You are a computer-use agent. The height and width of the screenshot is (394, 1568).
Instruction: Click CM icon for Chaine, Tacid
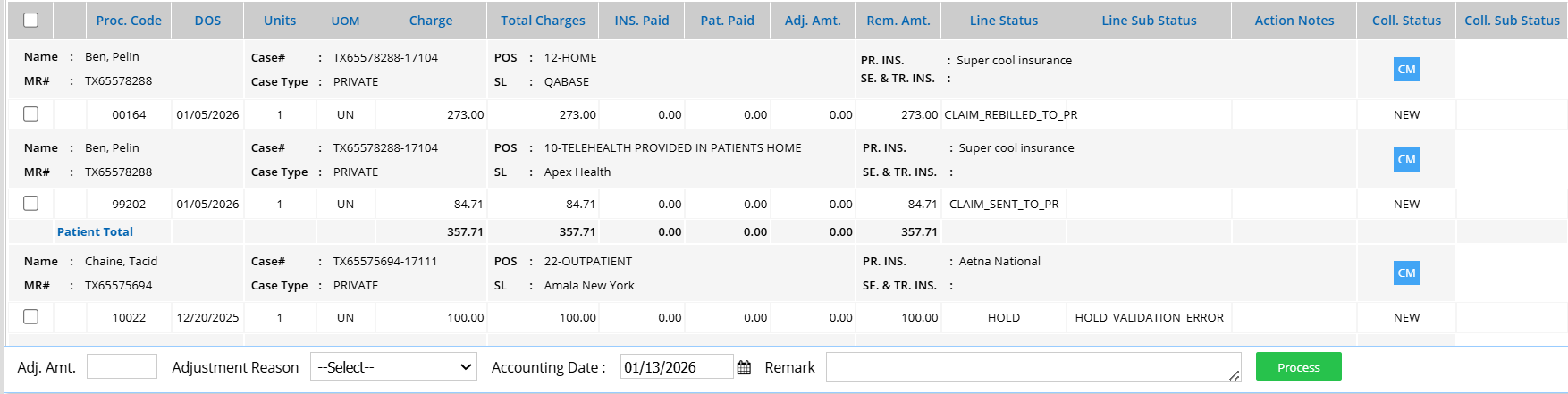(1406, 273)
